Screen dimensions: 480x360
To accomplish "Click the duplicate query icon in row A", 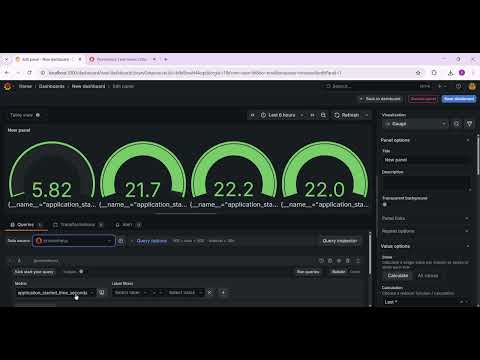I will point(330,261).
